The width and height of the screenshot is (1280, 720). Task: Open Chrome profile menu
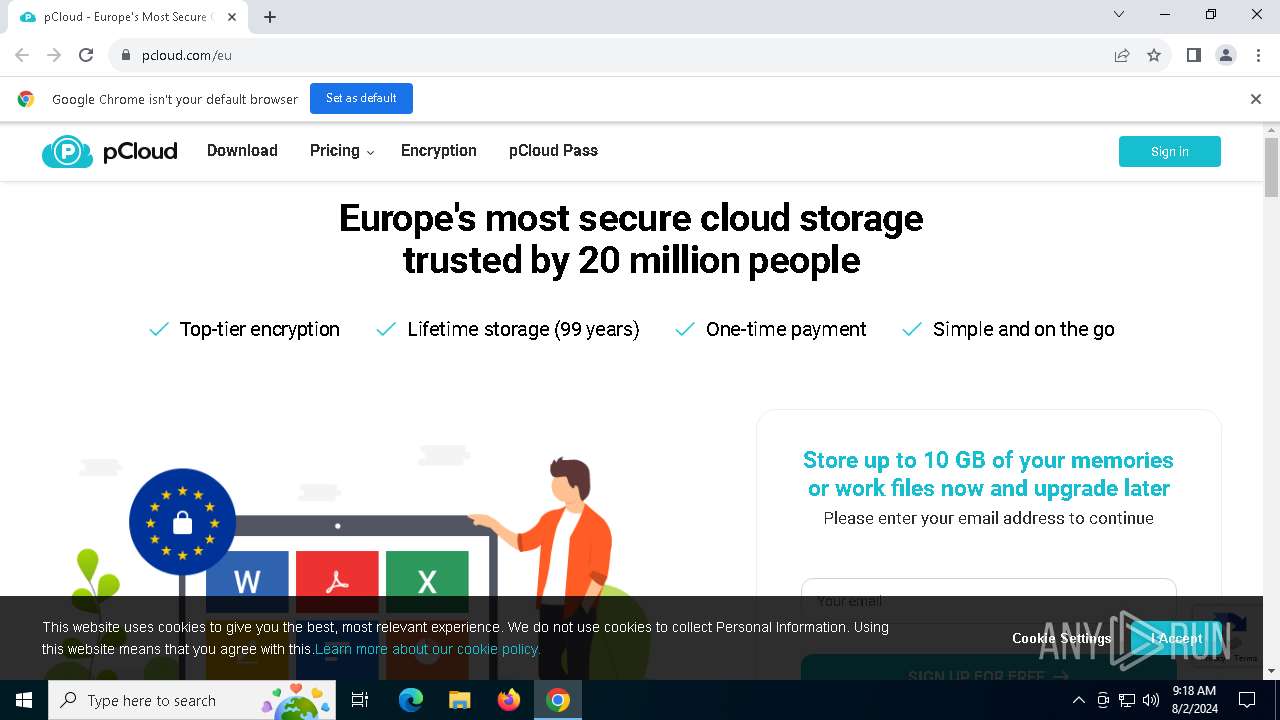point(1226,55)
